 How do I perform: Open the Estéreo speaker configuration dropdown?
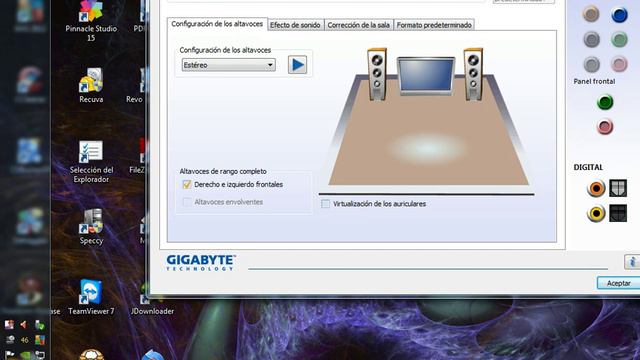click(x=229, y=65)
